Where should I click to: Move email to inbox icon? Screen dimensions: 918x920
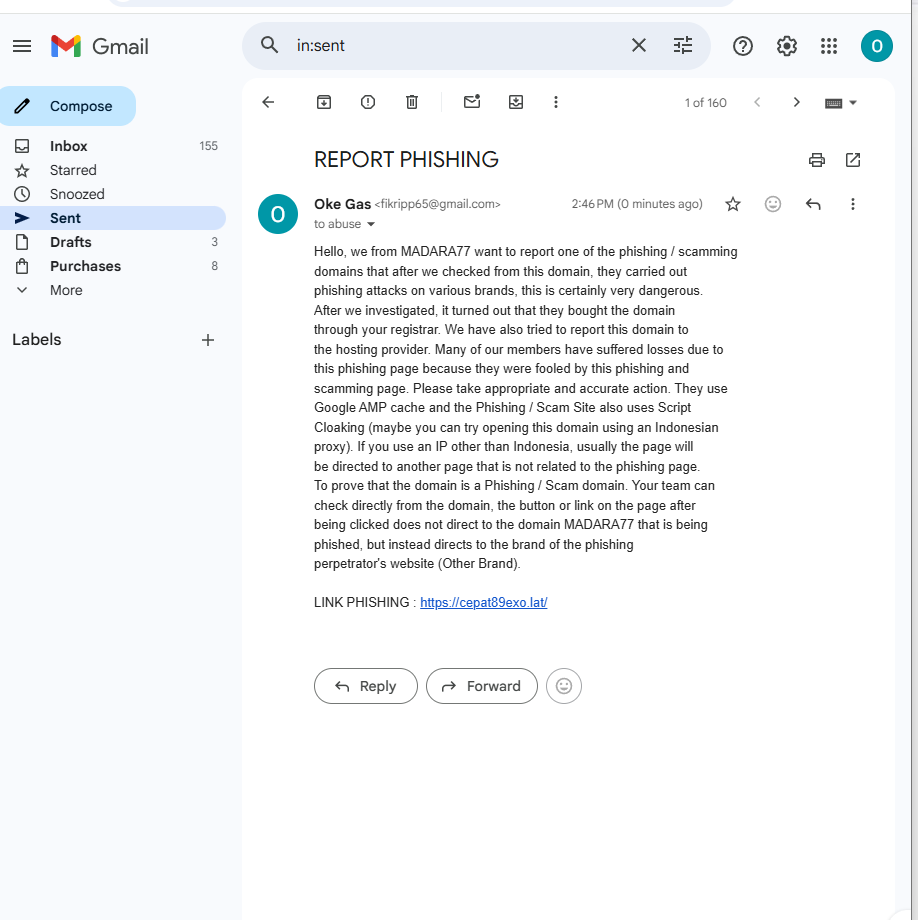(x=516, y=102)
